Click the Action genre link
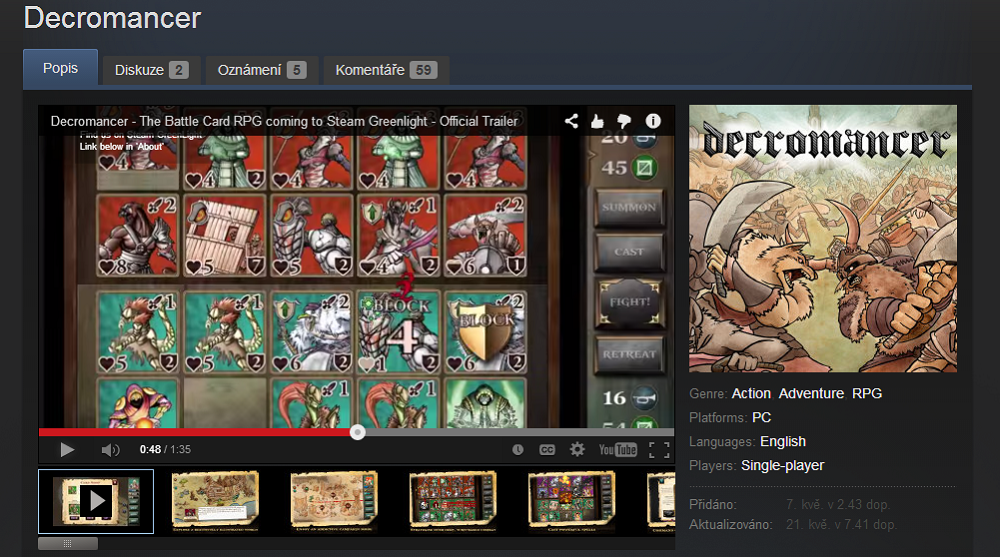 point(751,394)
